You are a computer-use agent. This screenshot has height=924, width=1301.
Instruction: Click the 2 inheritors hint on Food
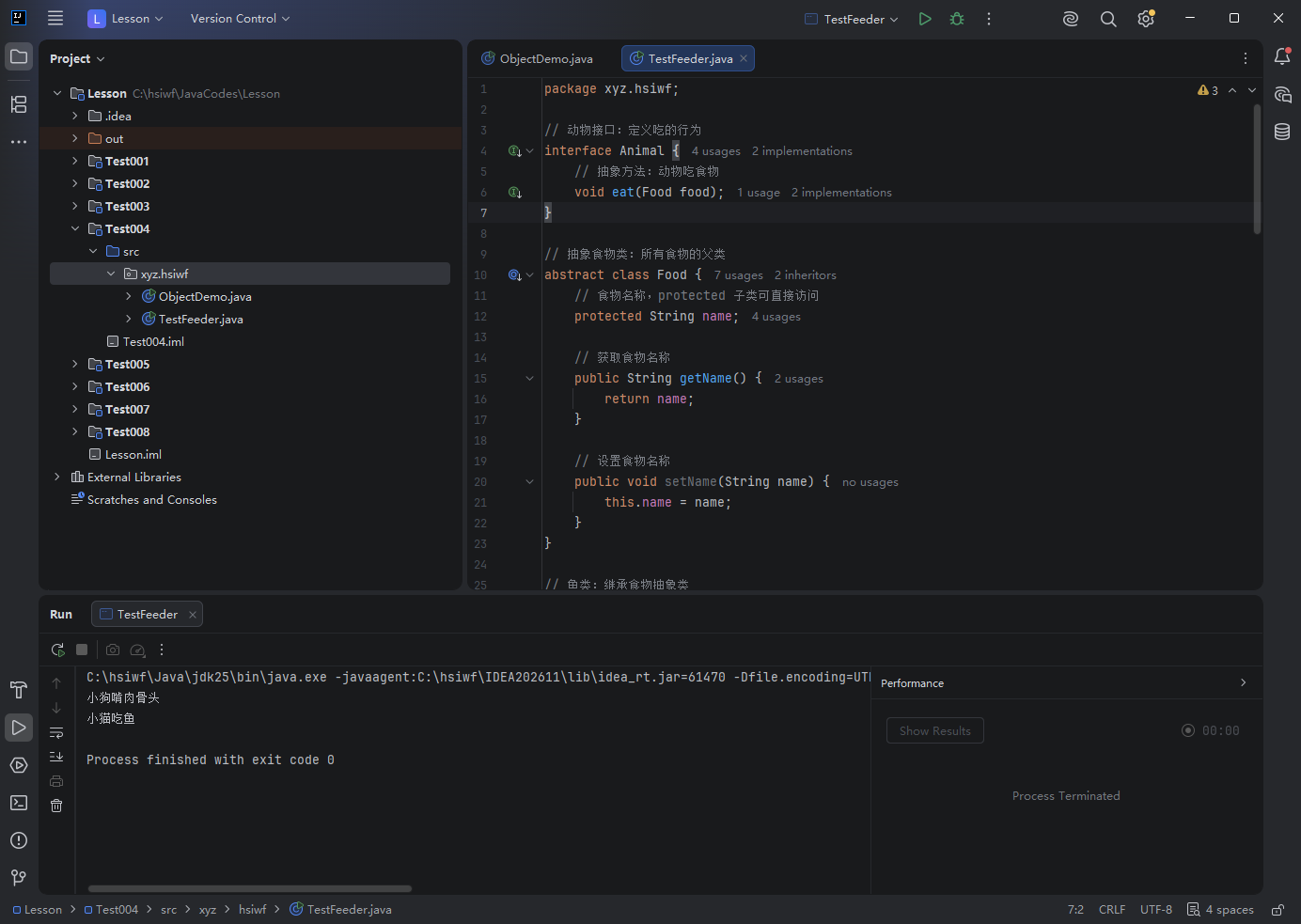(x=806, y=275)
